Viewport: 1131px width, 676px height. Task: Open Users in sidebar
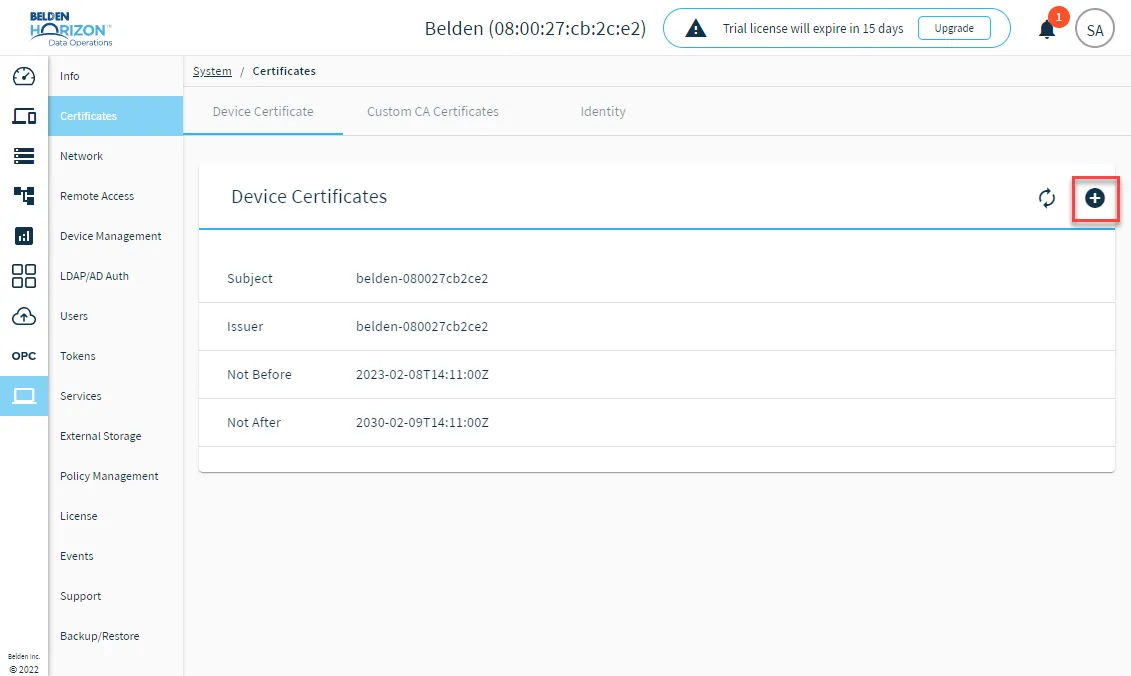click(115, 316)
